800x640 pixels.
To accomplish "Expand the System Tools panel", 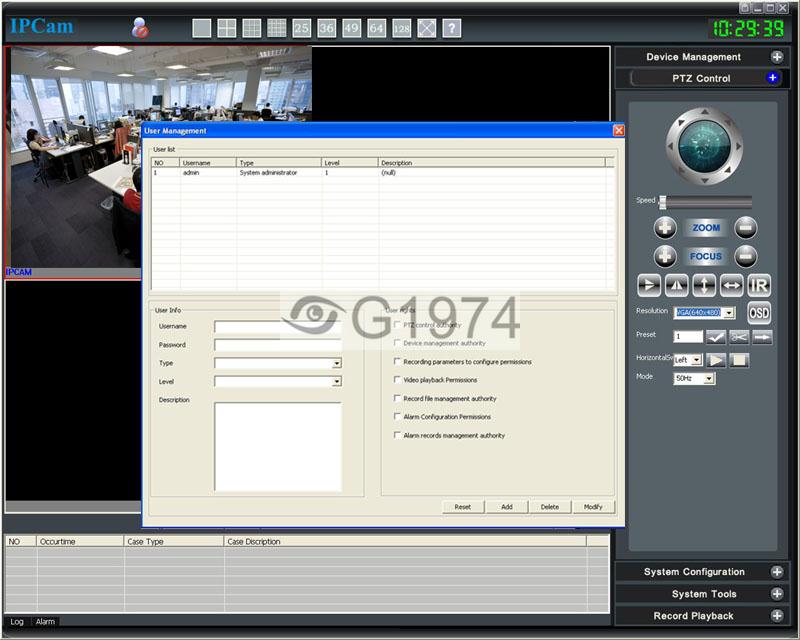I will 777,594.
